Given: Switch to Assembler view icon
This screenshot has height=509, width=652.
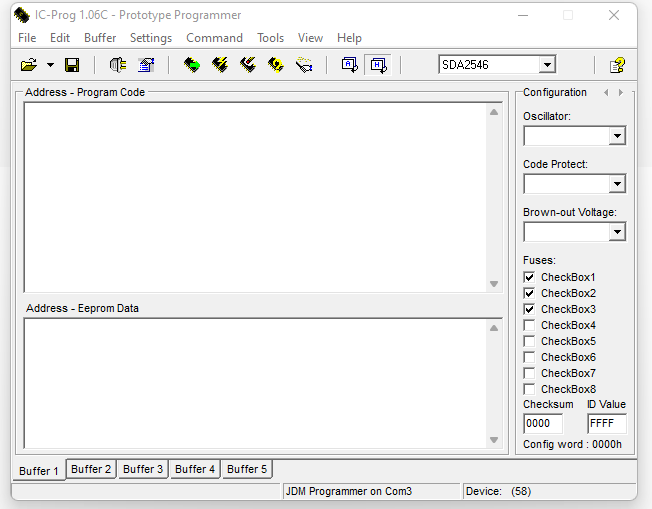Looking at the screenshot, I should [x=349, y=65].
